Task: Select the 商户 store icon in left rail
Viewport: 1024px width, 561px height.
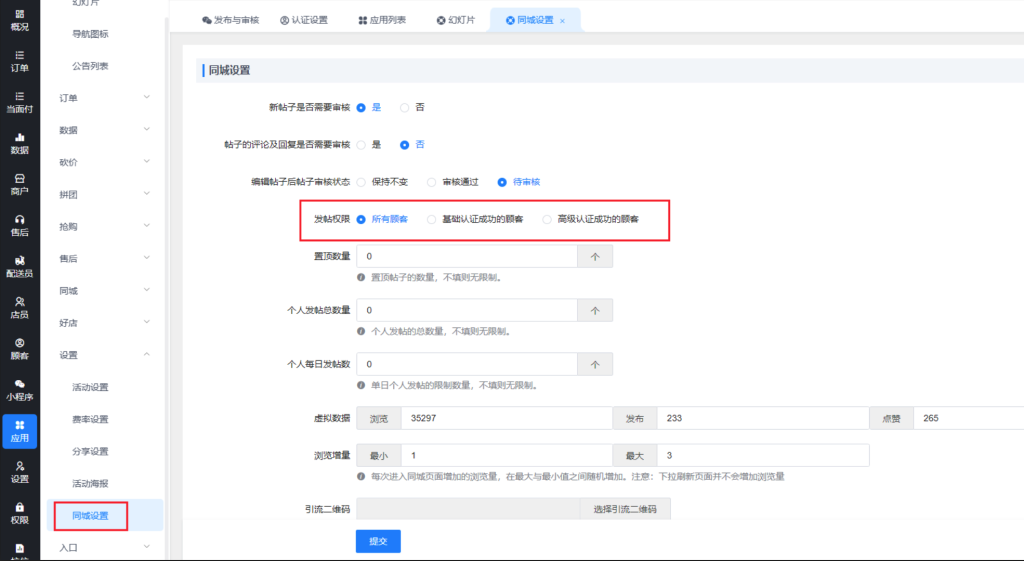Action: (19, 183)
